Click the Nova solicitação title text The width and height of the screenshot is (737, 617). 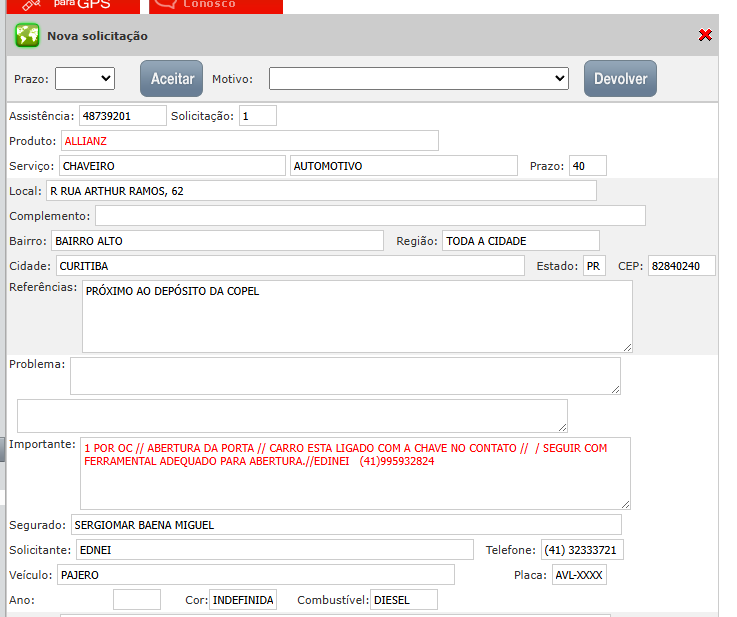tap(97, 36)
